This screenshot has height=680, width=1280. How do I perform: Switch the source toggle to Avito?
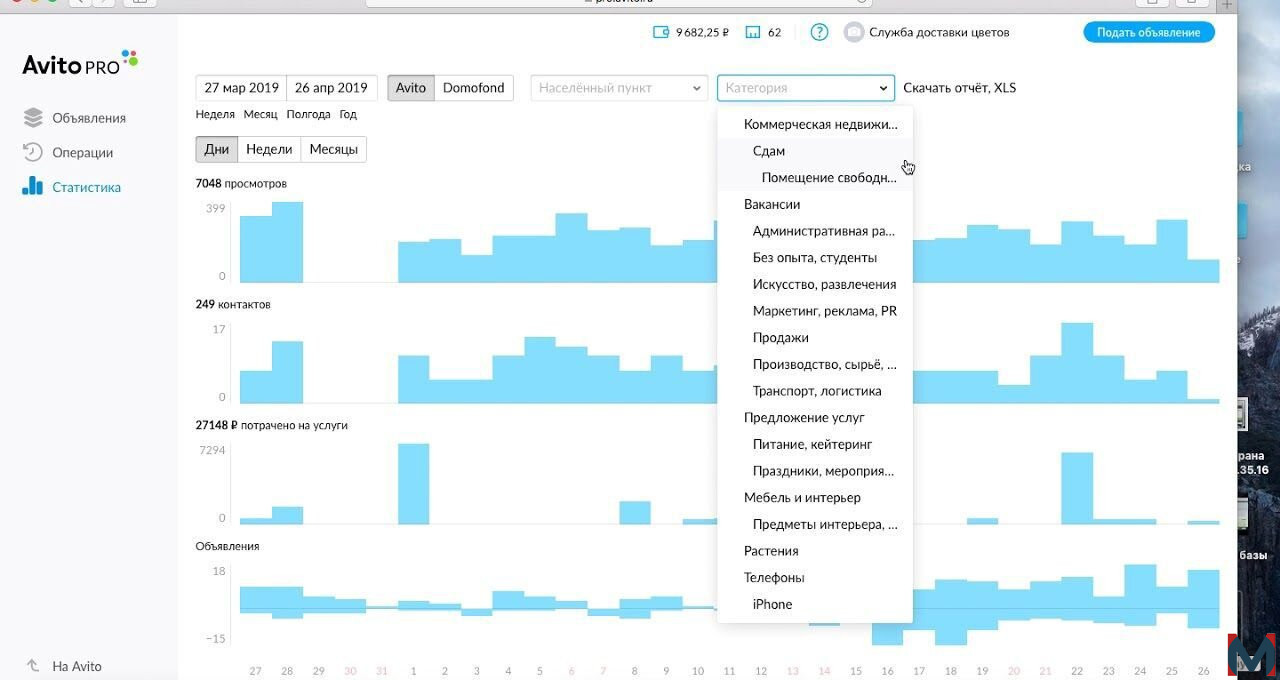pyautogui.click(x=411, y=88)
